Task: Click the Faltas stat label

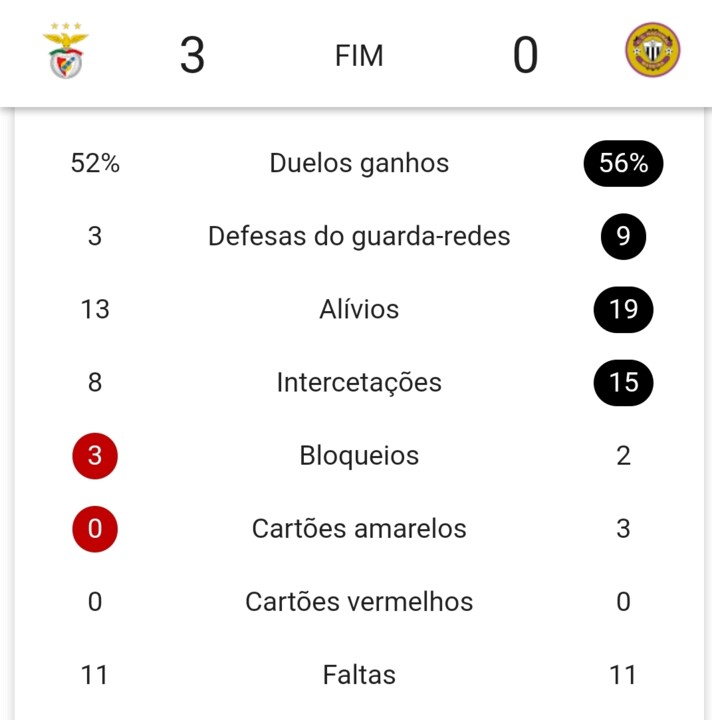Action: (x=359, y=675)
